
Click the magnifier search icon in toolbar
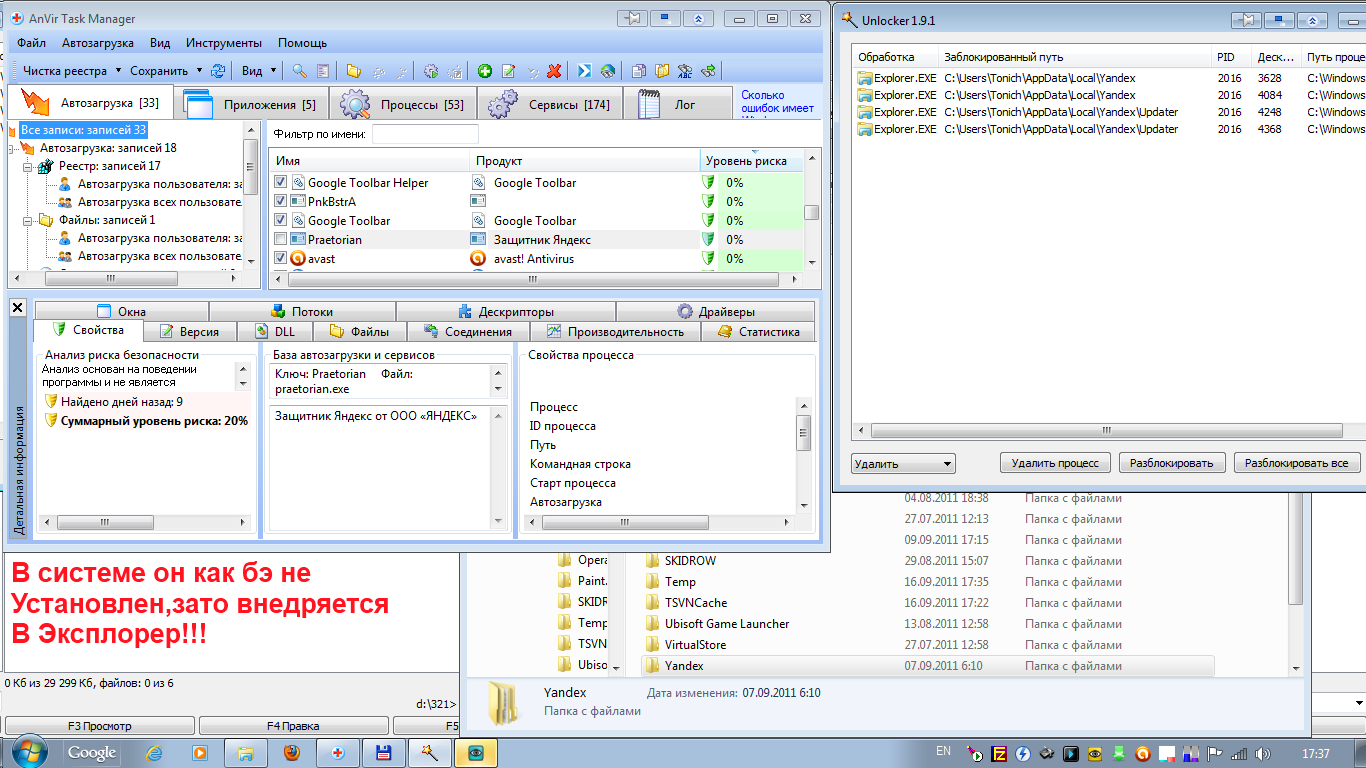click(299, 71)
